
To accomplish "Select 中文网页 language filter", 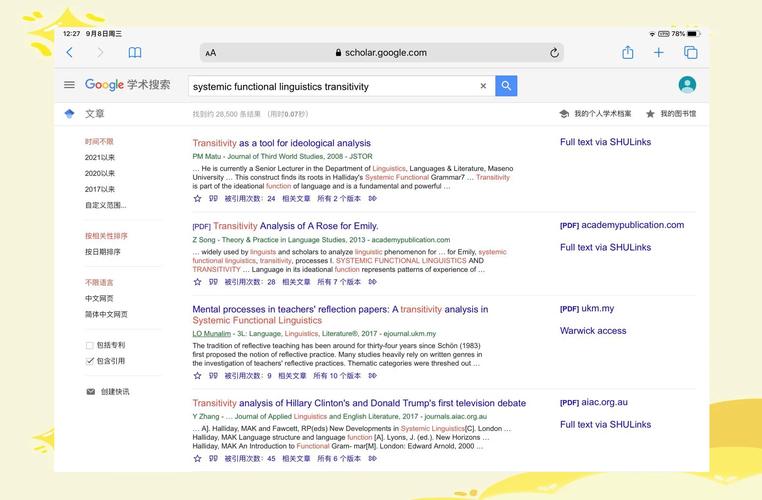I will click(x=99, y=298).
